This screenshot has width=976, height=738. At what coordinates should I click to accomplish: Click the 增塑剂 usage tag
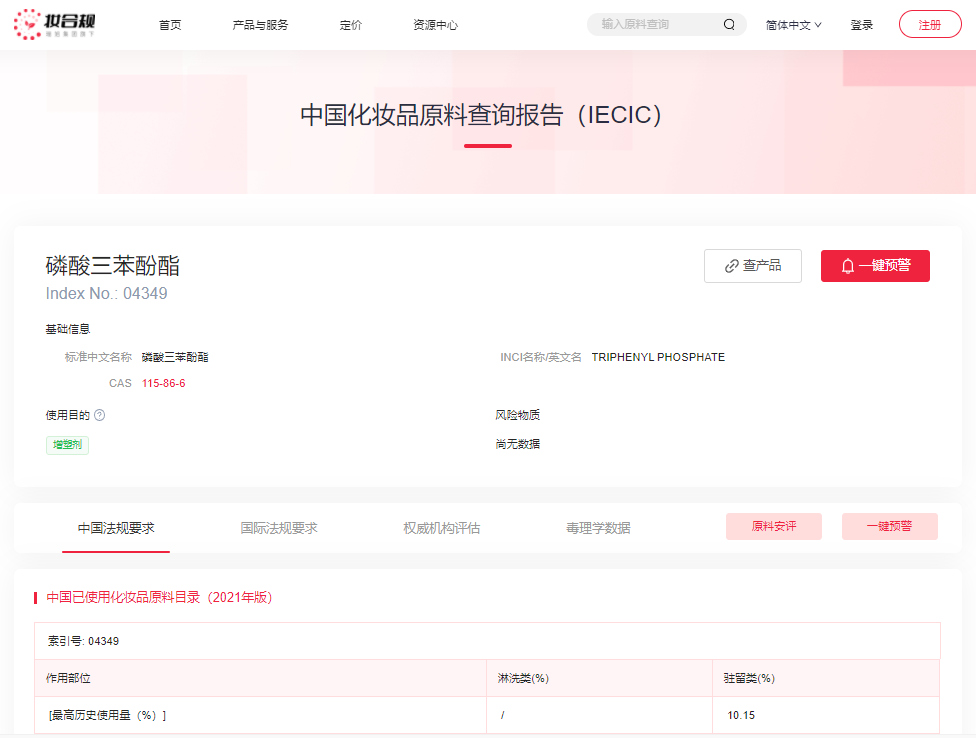pos(66,444)
